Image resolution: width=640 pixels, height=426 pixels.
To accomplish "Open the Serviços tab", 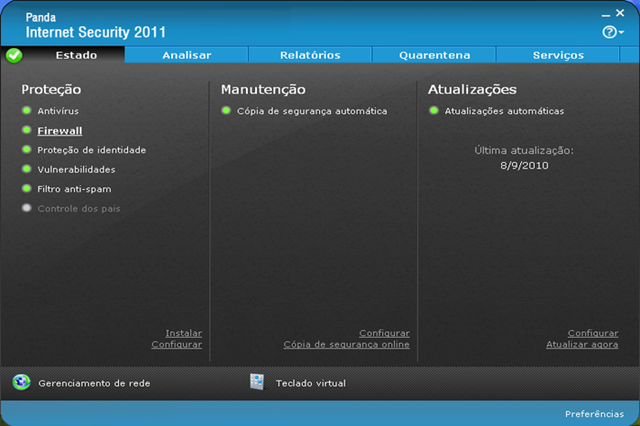I will click(558, 55).
